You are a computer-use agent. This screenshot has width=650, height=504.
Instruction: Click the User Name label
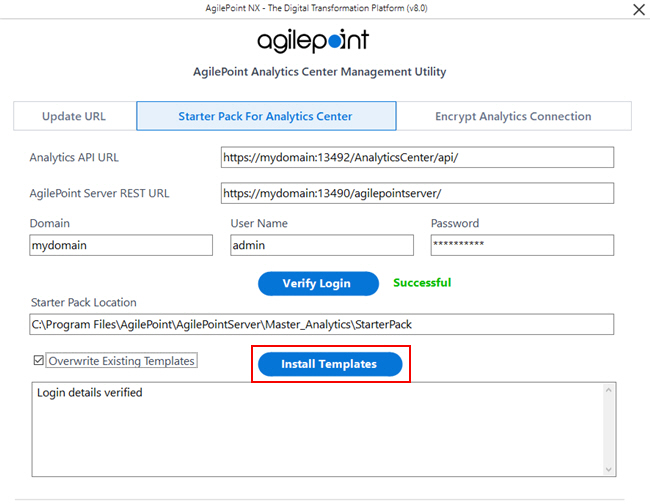259,223
